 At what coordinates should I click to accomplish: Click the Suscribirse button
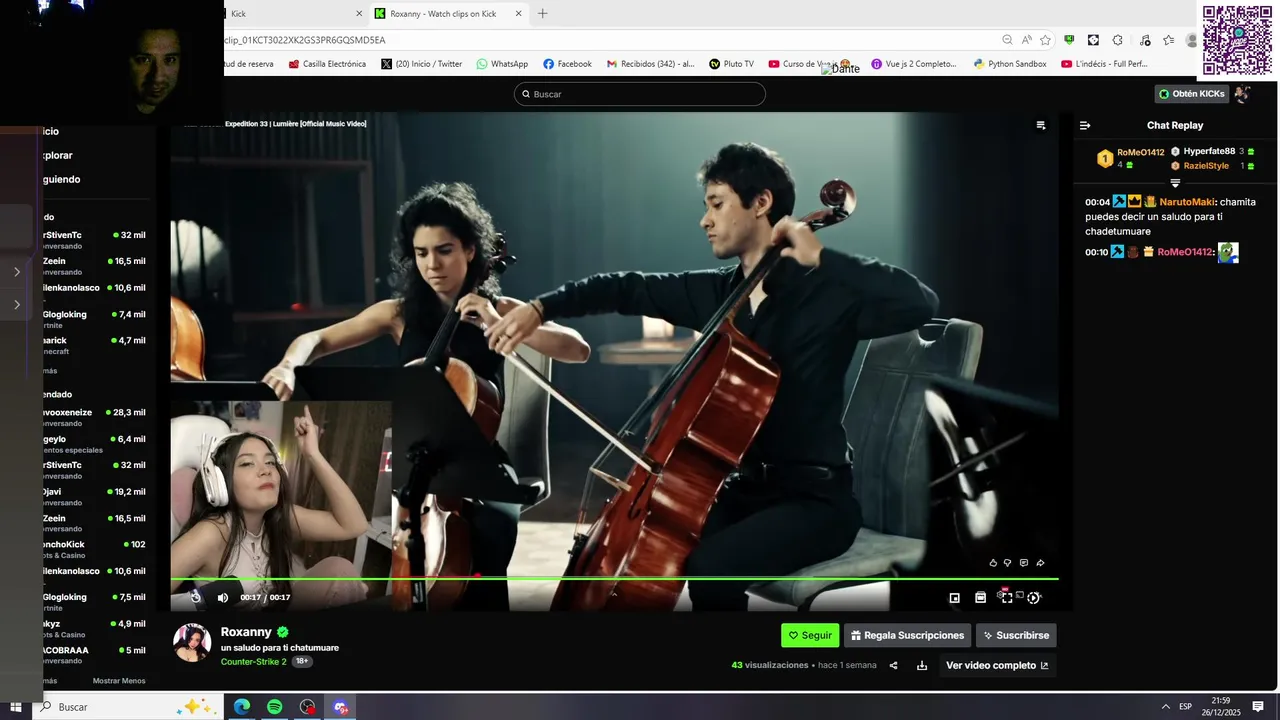pos(1016,635)
